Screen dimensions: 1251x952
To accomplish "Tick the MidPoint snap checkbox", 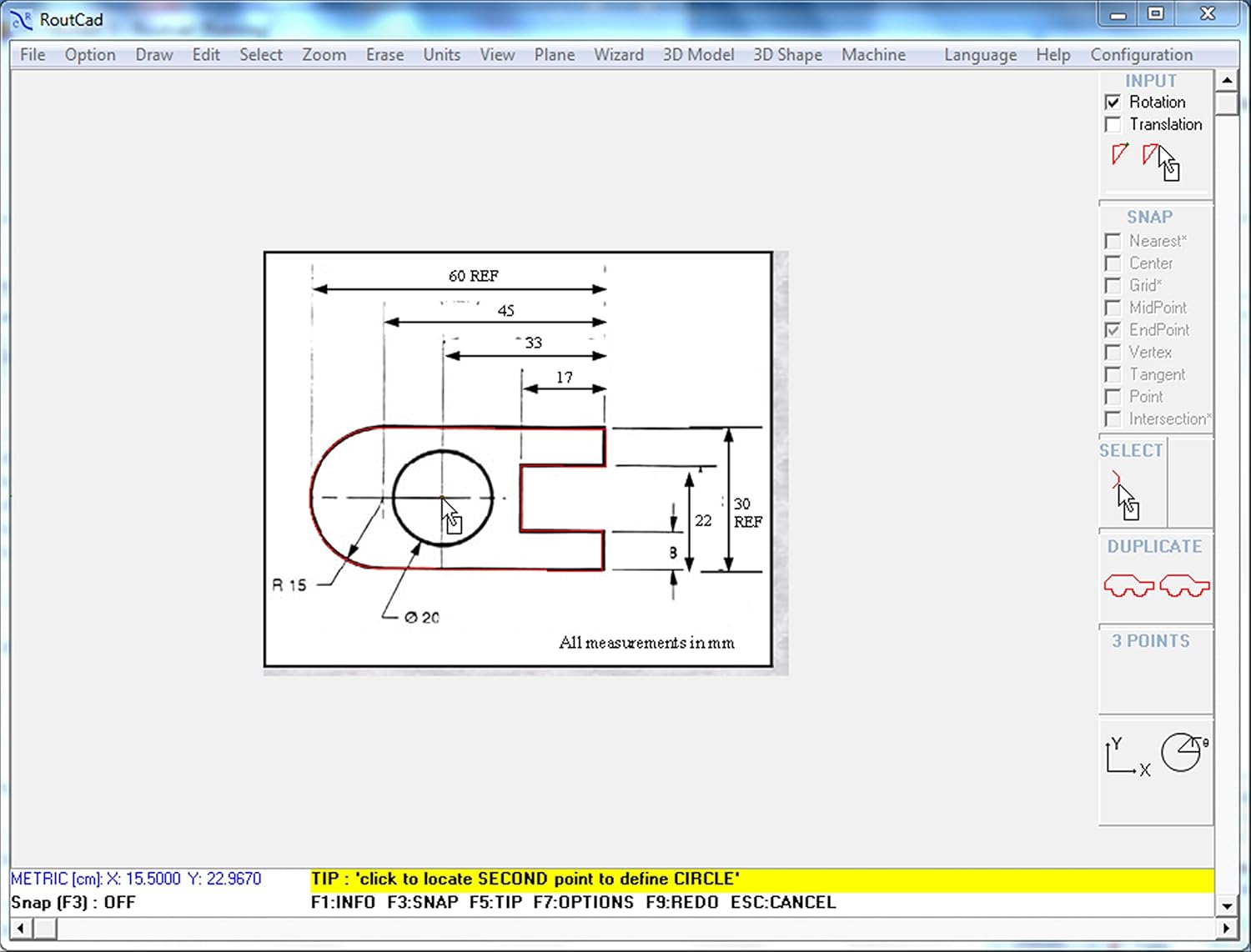I will pyautogui.click(x=1113, y=308).
